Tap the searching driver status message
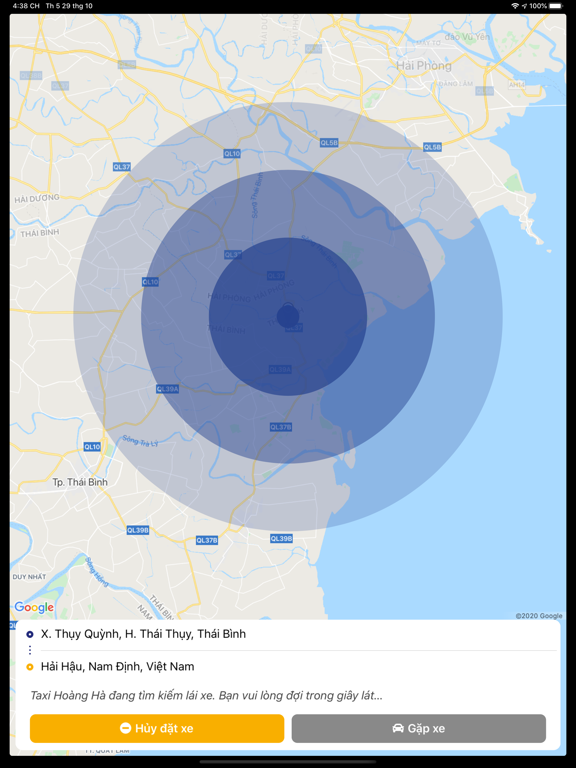 206,696
